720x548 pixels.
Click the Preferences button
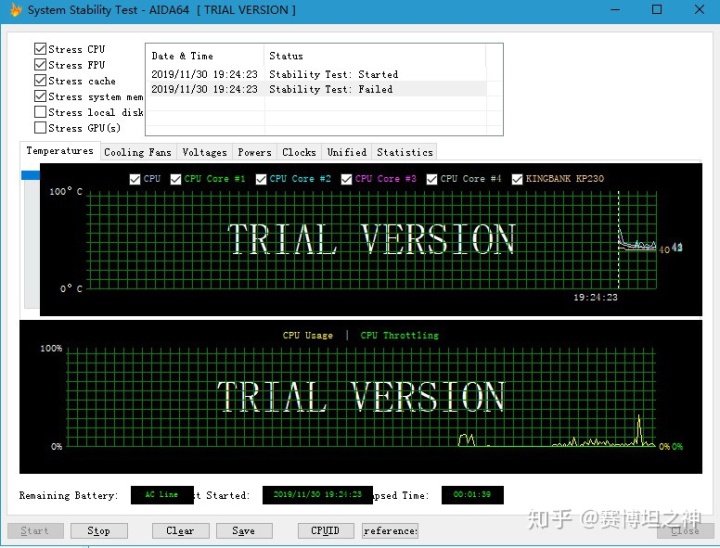click(390, 531)
